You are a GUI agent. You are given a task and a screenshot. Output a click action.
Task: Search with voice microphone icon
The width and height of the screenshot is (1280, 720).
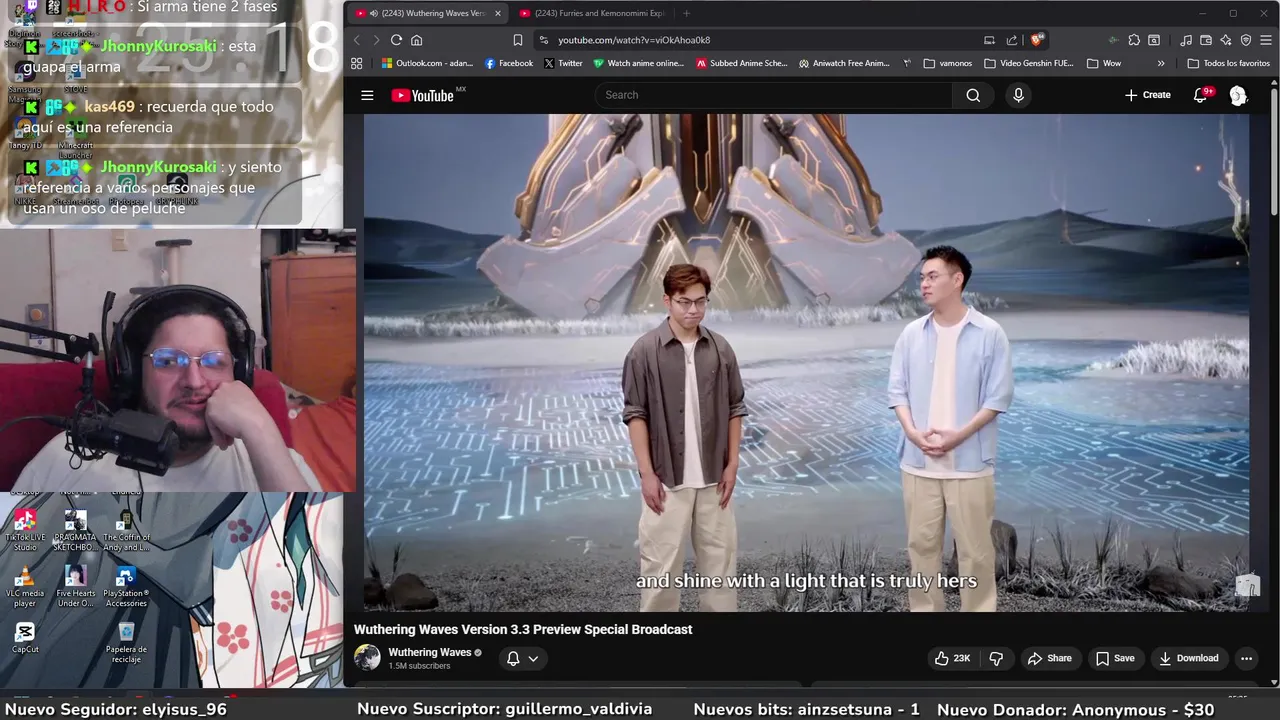pyautogui.click(x=1018, y=95)
